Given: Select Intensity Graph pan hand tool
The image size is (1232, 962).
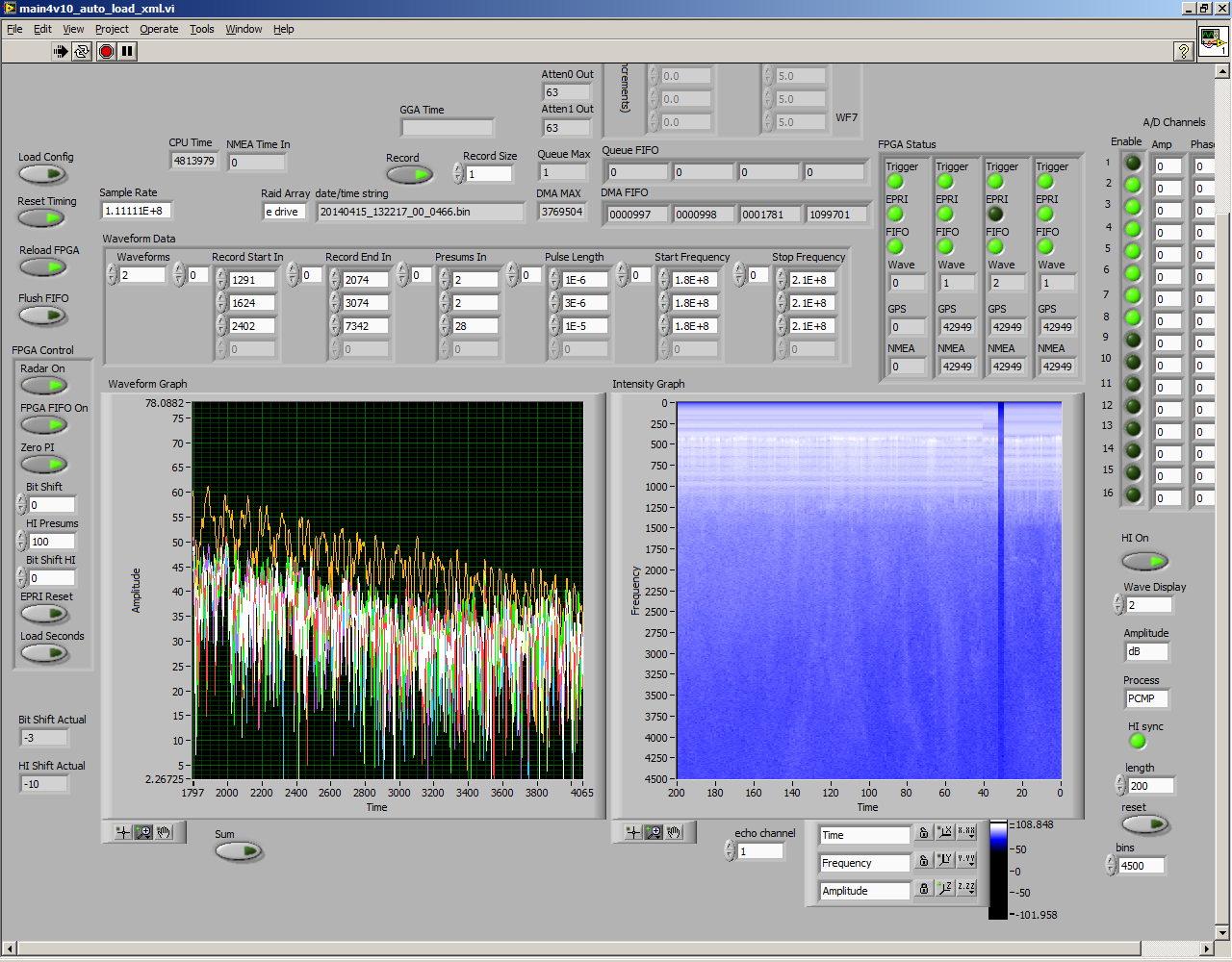Looking at the screenshot, I should click(675, 832).
